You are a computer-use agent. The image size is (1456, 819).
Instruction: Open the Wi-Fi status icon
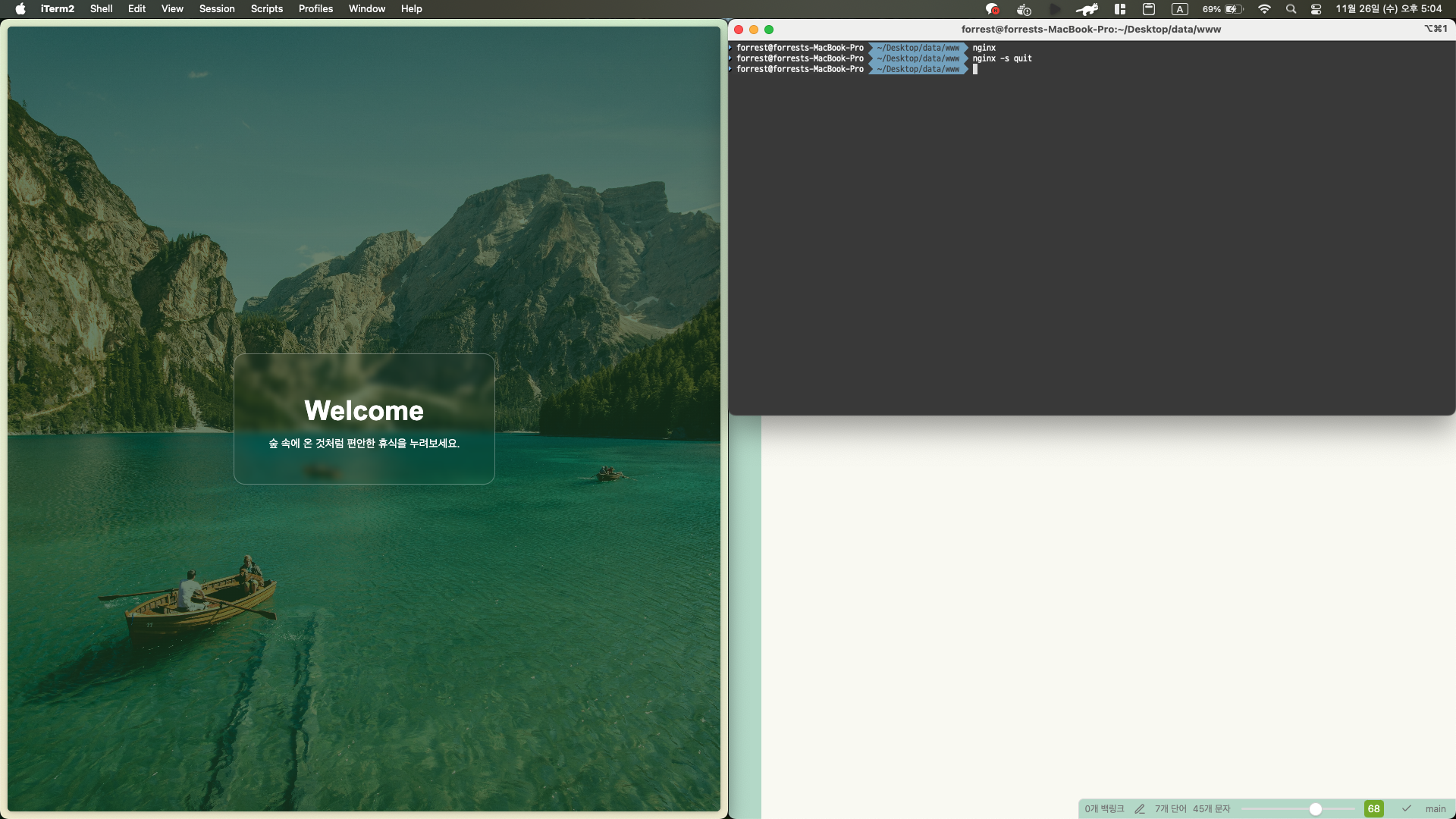pyautogui.click(x=1264, y=9)
